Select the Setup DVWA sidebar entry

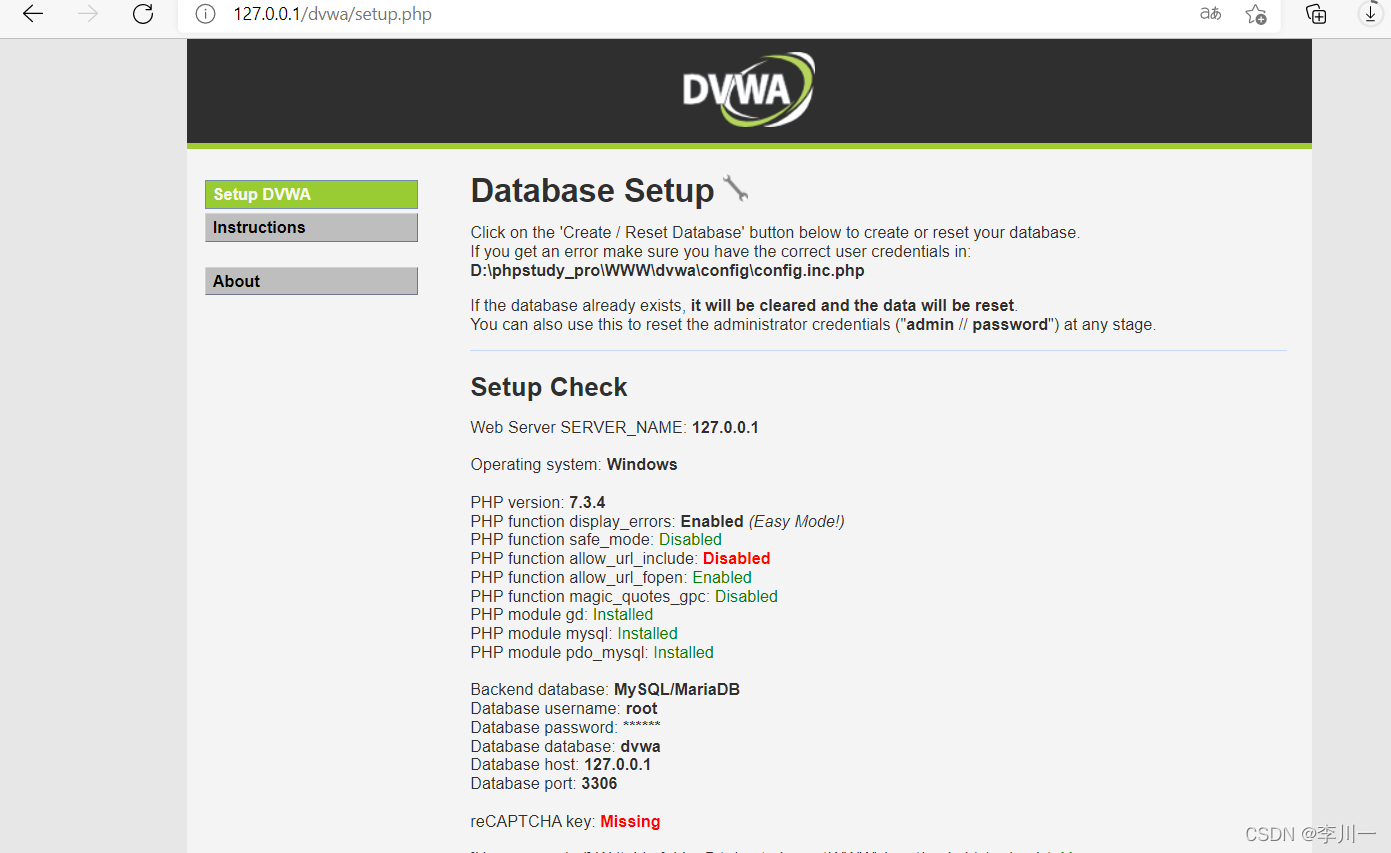pos(311,193)
